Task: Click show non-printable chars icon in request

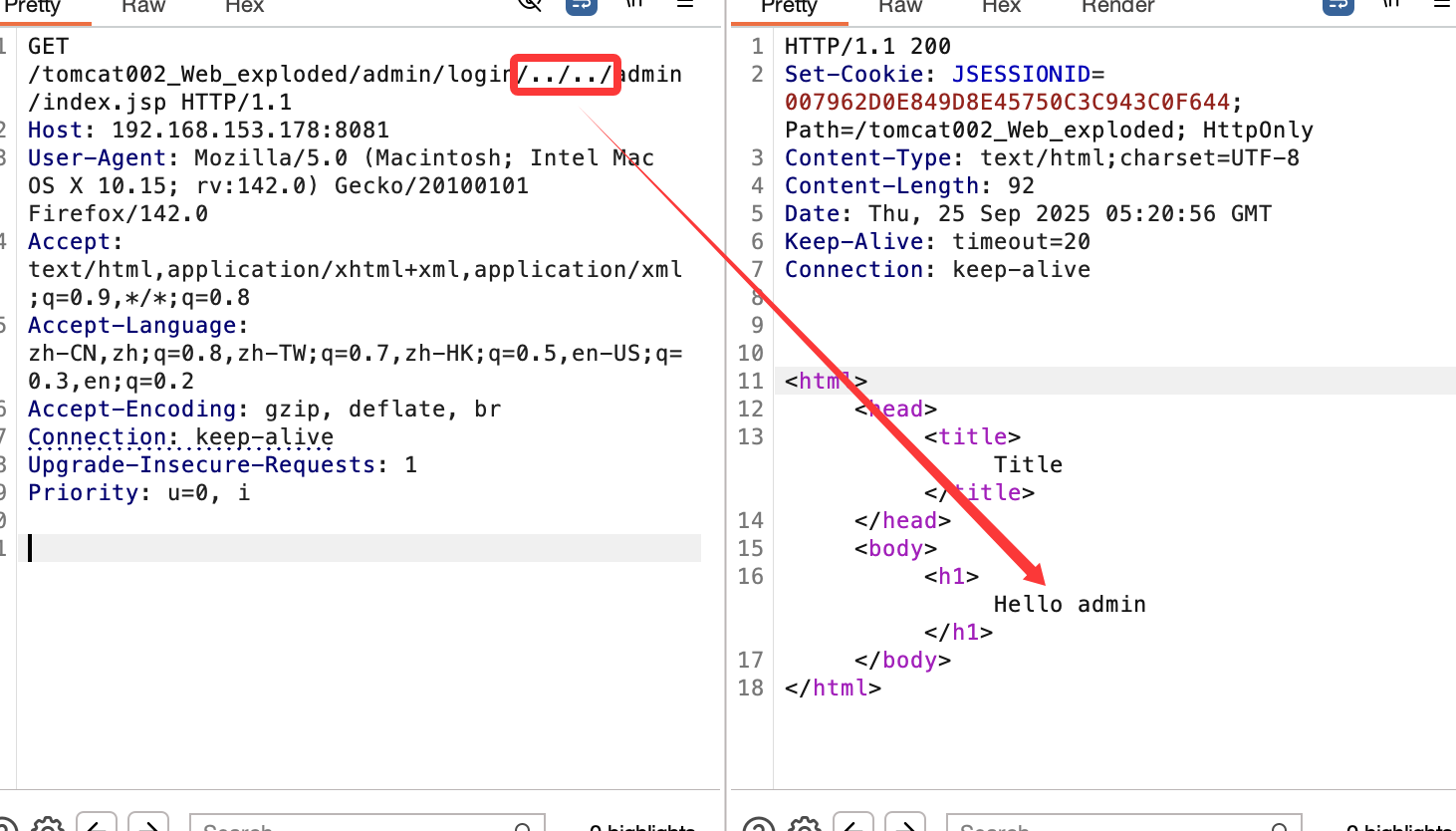Action: click(633, 4)
